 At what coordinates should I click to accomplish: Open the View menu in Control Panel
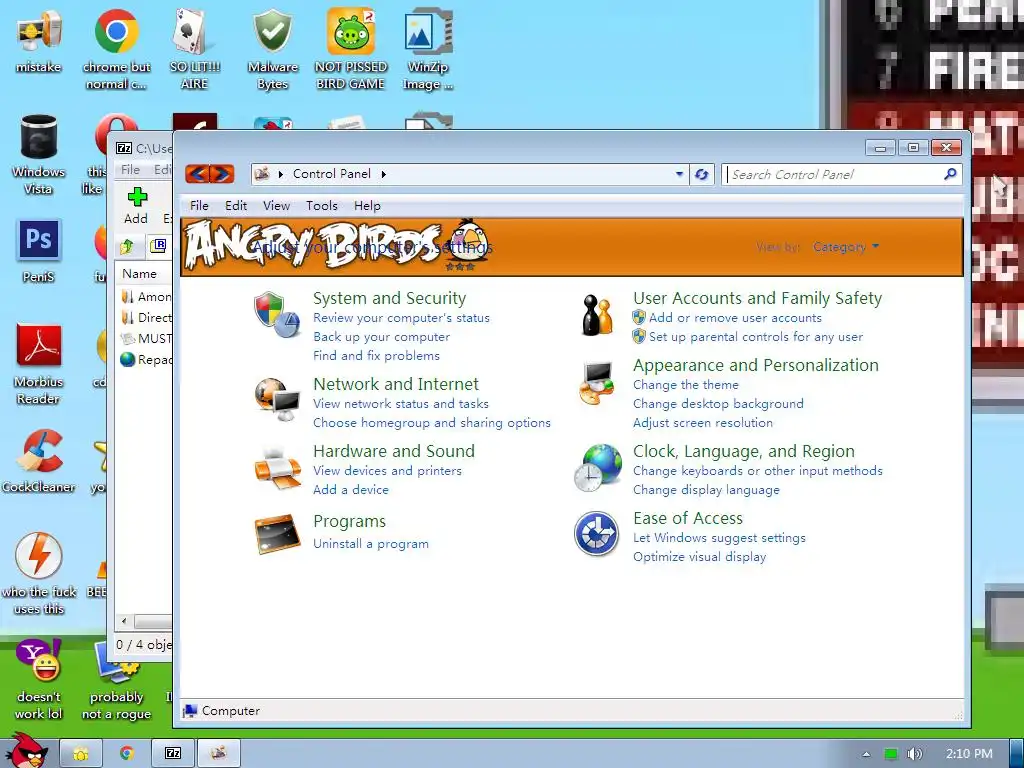276,206
